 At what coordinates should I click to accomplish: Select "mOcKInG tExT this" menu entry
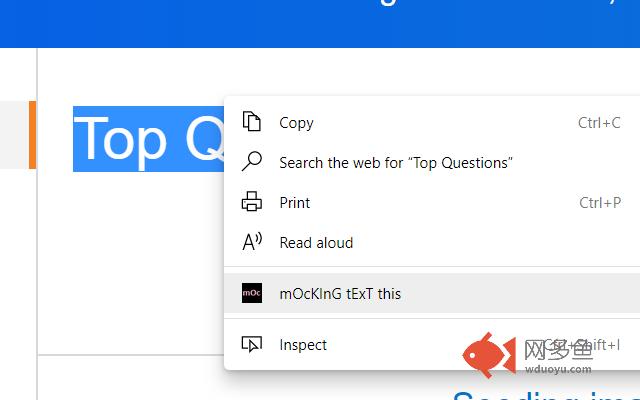pyautogui.click(x=432, y=293)
